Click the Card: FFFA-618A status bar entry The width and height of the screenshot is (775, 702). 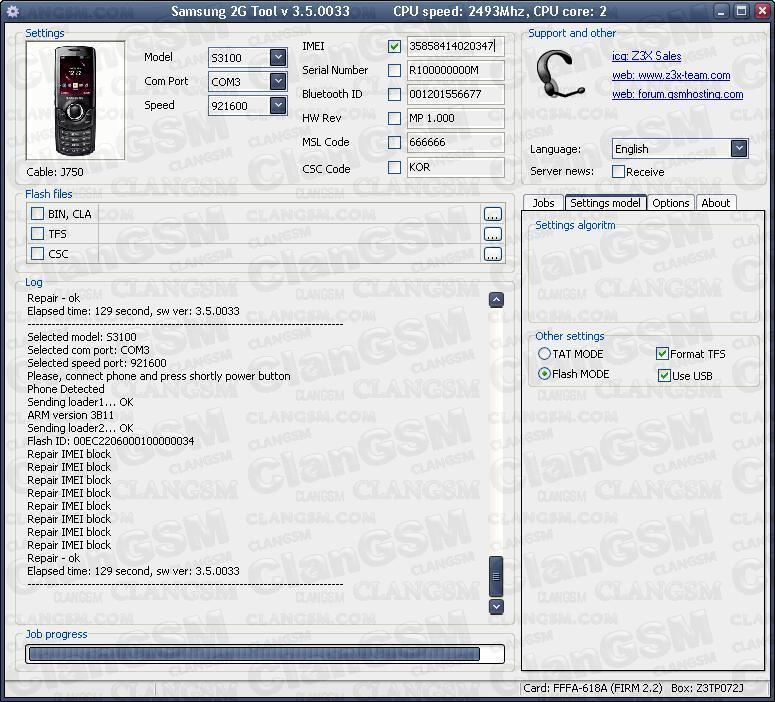(x=593, y=688)
